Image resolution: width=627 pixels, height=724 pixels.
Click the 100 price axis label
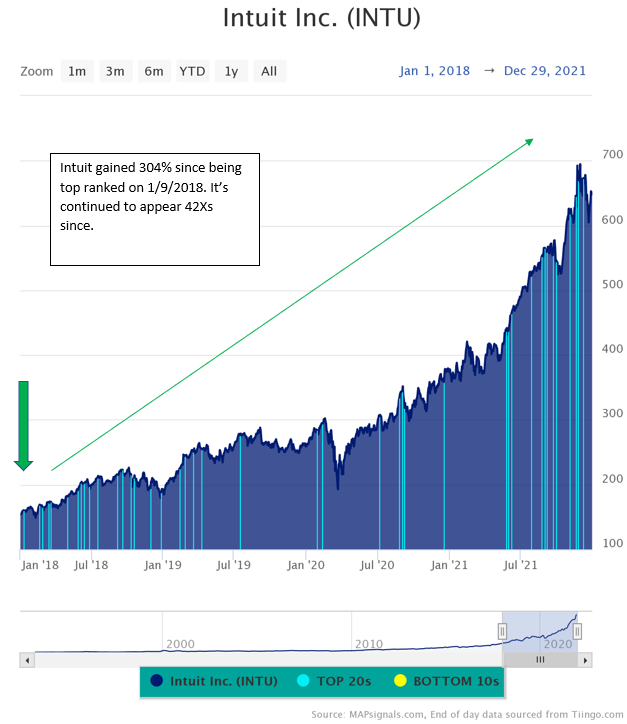613,543
